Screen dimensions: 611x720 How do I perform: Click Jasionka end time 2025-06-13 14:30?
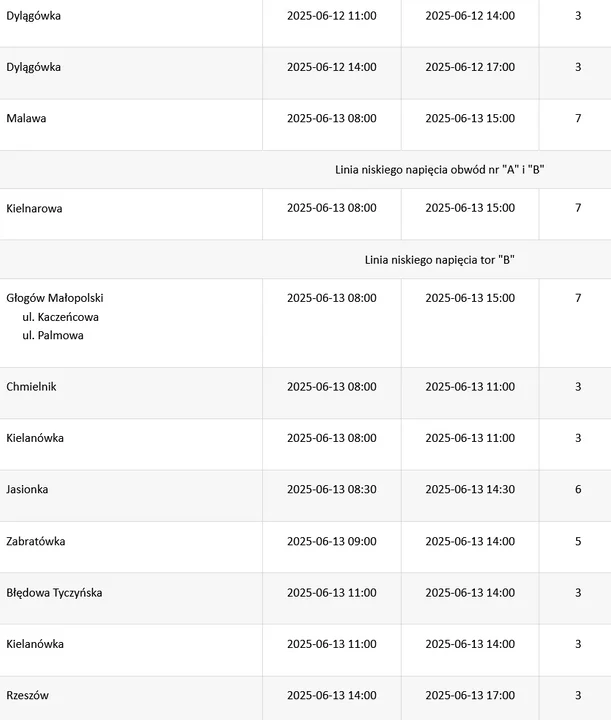point(470,489)
